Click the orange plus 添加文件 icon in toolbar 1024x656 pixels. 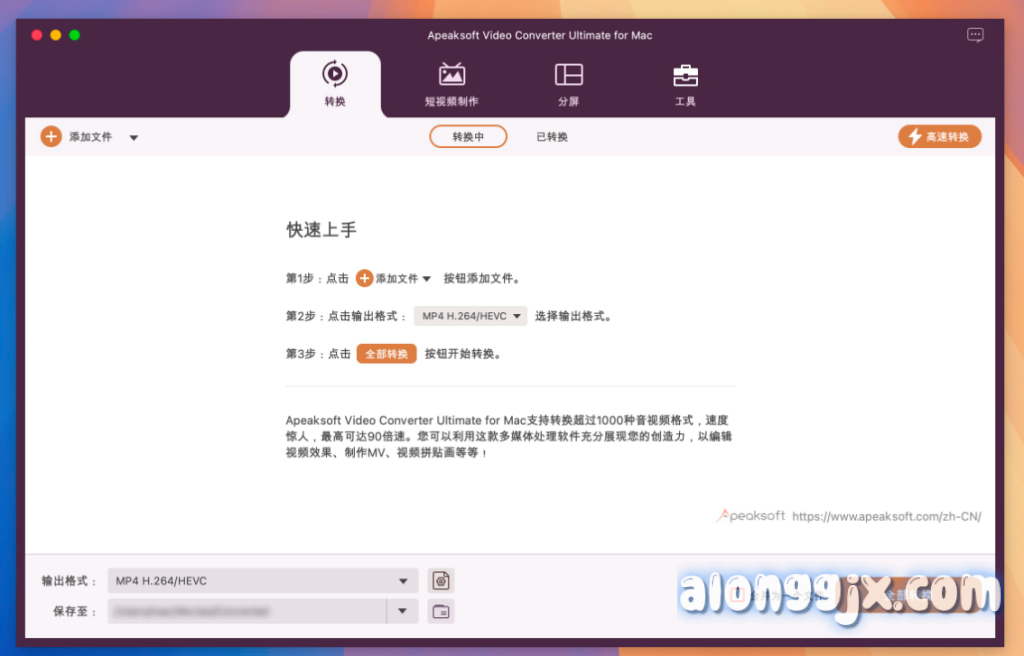[x=51, y=137]
